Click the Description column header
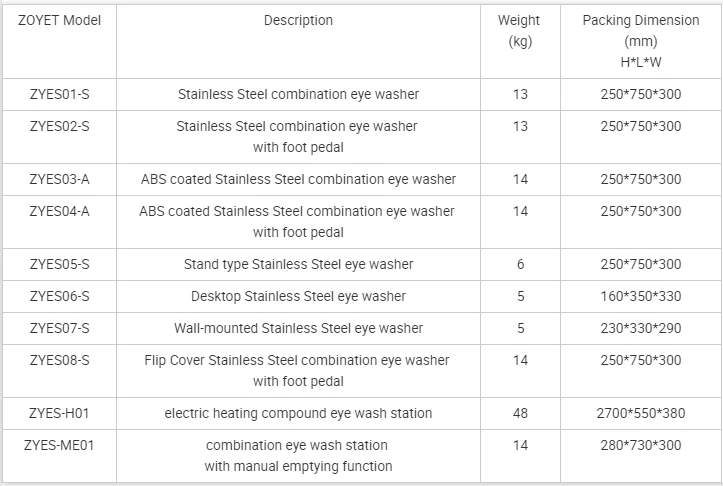This screenshot has height=486, width=723. [298, 21]
